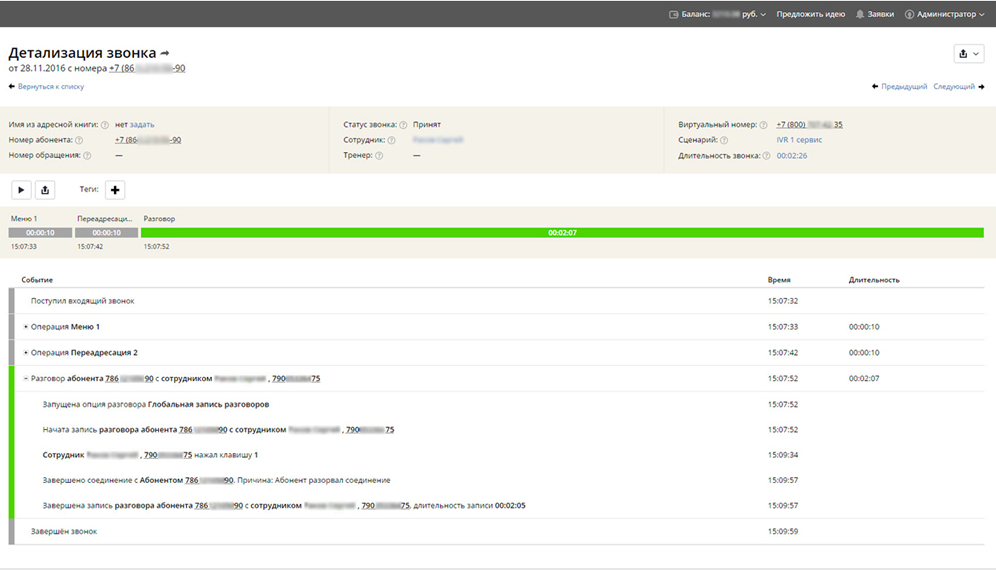Expand the Операция Меню 1 row
Viewport: 996px width, 570px height.
(25, 327)
